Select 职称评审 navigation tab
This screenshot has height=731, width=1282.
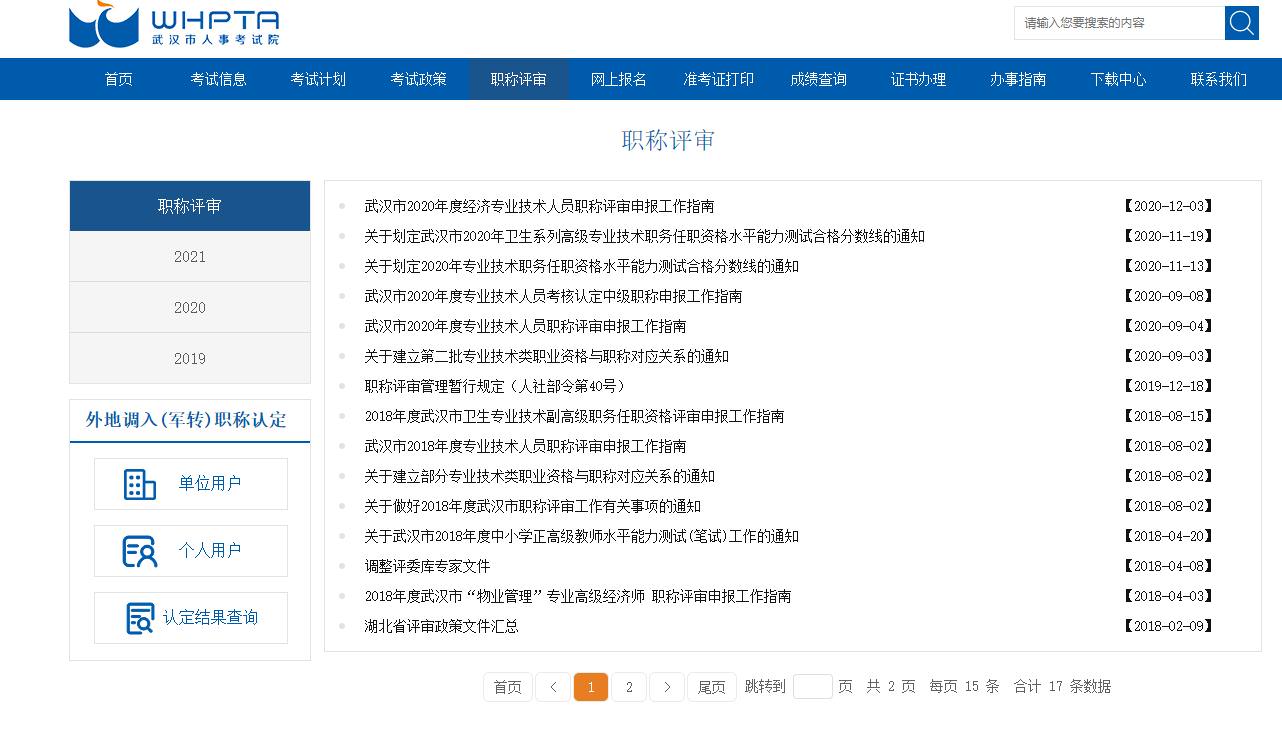pos(519,79)
